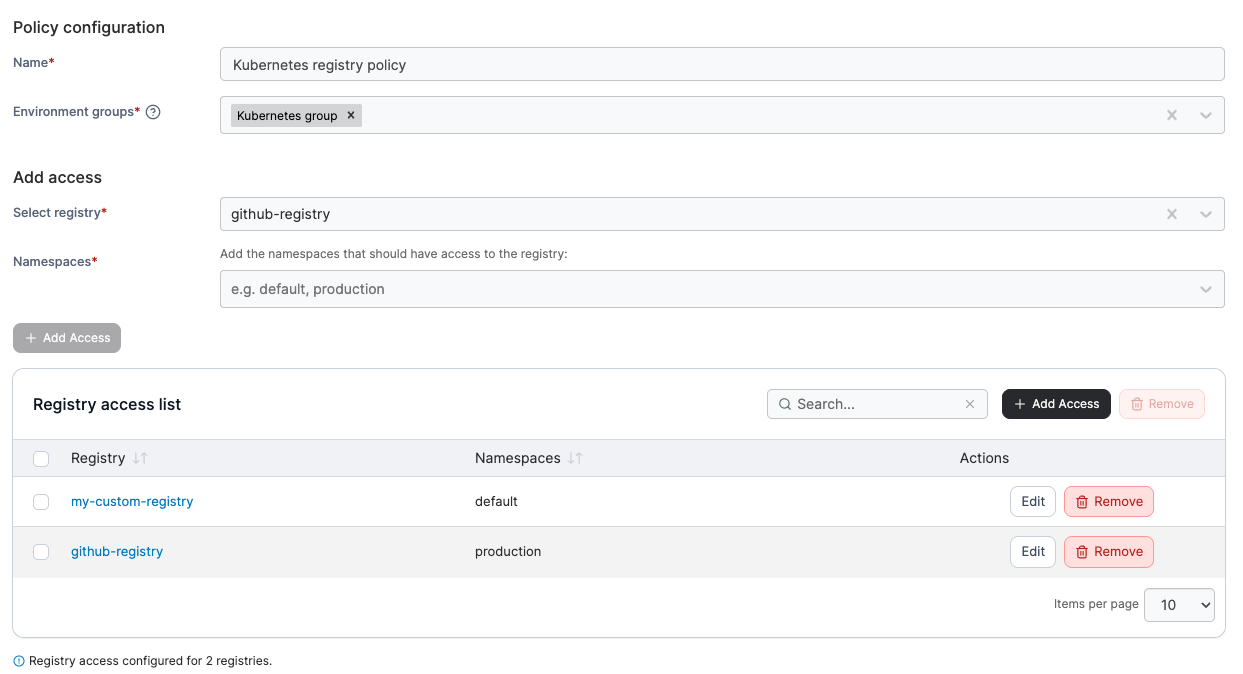Viewport: 1243px width, 674px height.
Task: Remove the Kubernetes group tag
Action: coord(351,115)
